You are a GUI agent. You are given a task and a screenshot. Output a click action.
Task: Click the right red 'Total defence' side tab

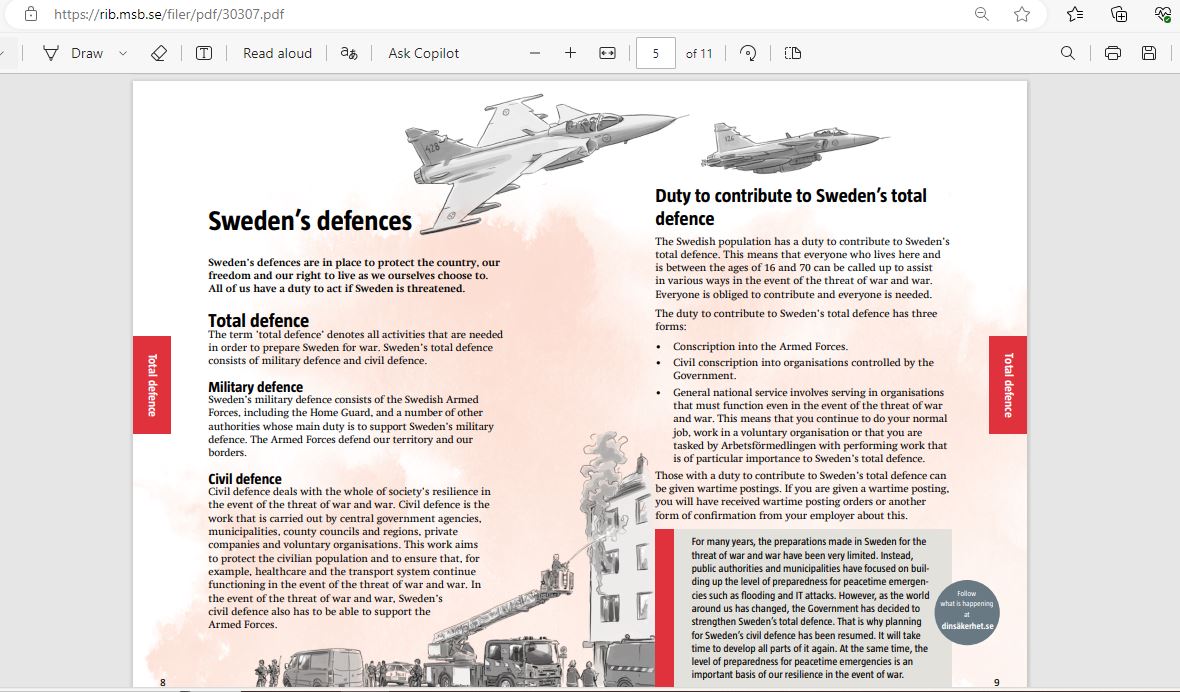point(1008,385)
